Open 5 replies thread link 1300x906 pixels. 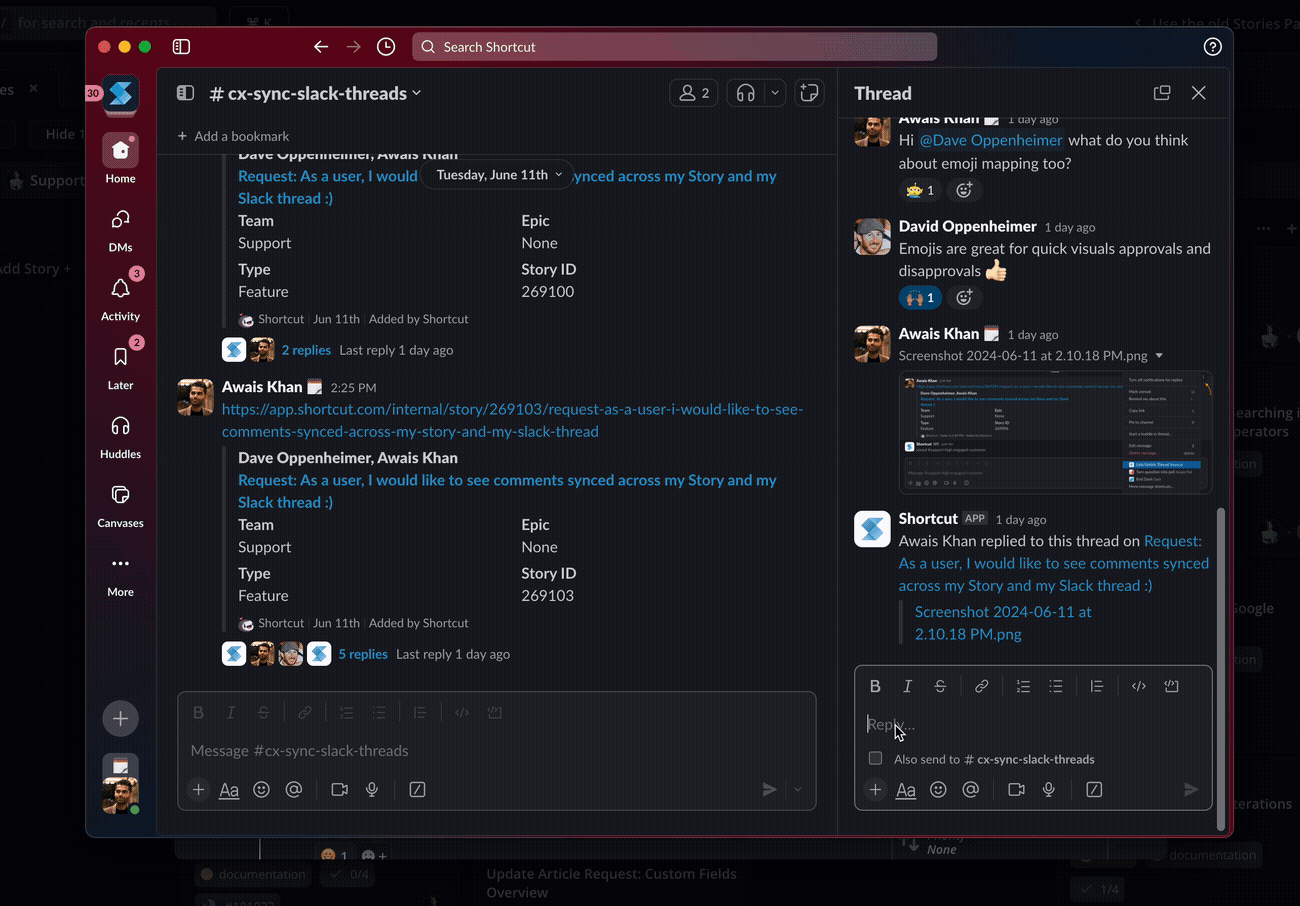coord(363,654)
